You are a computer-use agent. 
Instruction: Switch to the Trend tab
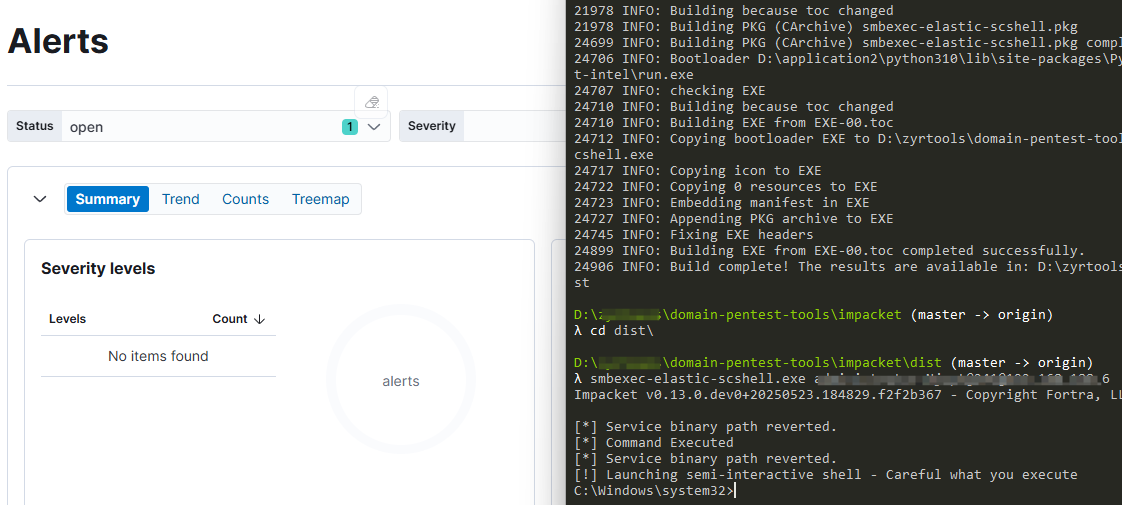(x=180, y=199)
